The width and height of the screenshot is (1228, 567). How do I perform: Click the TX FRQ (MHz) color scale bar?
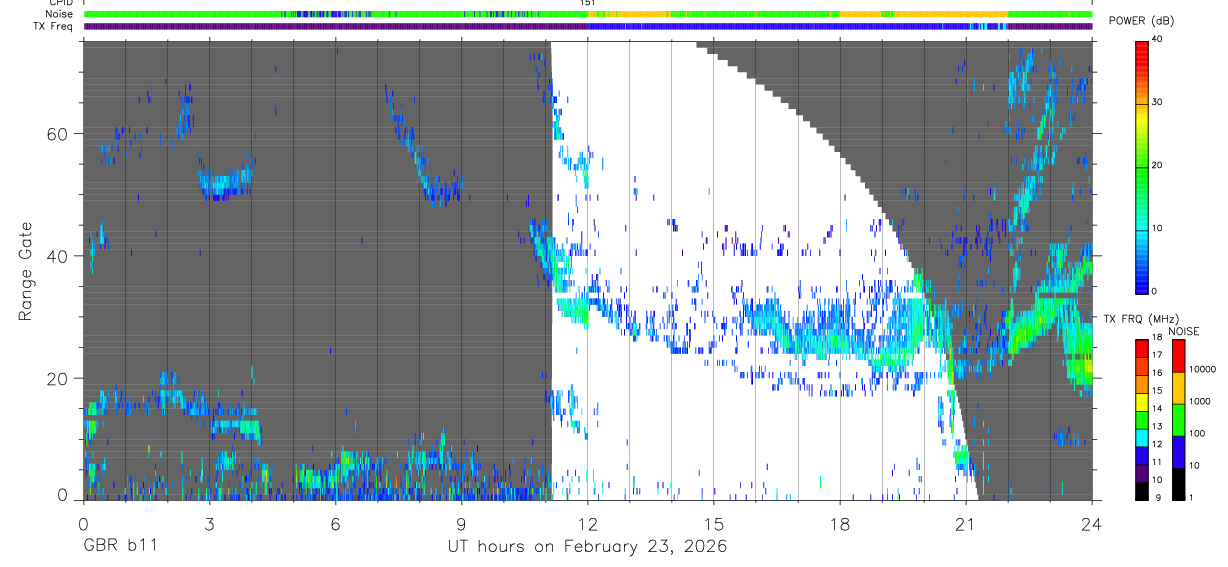tap(1142, 420)
